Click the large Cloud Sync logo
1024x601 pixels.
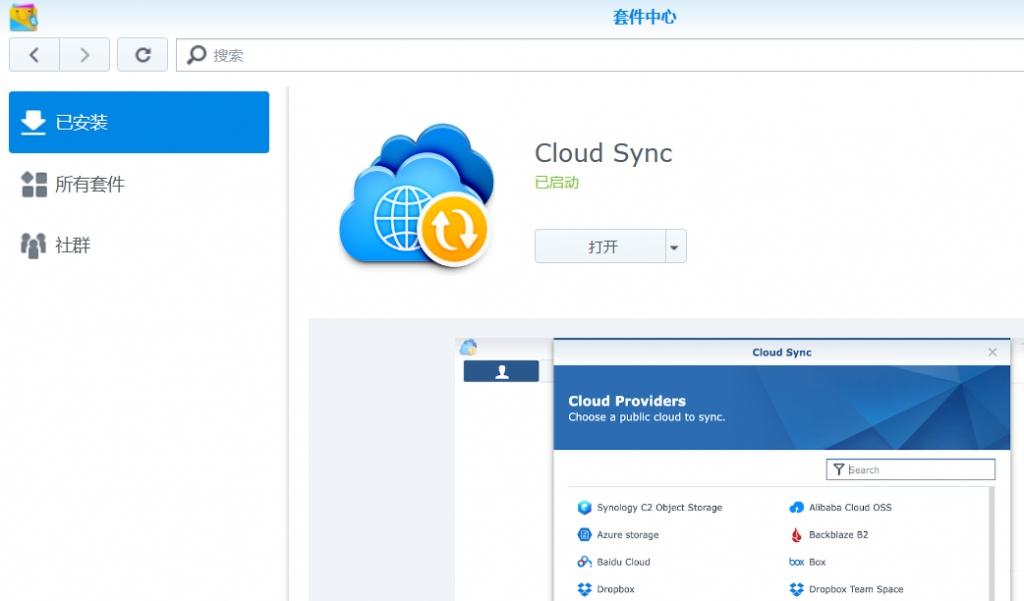(x=417, y=196)
